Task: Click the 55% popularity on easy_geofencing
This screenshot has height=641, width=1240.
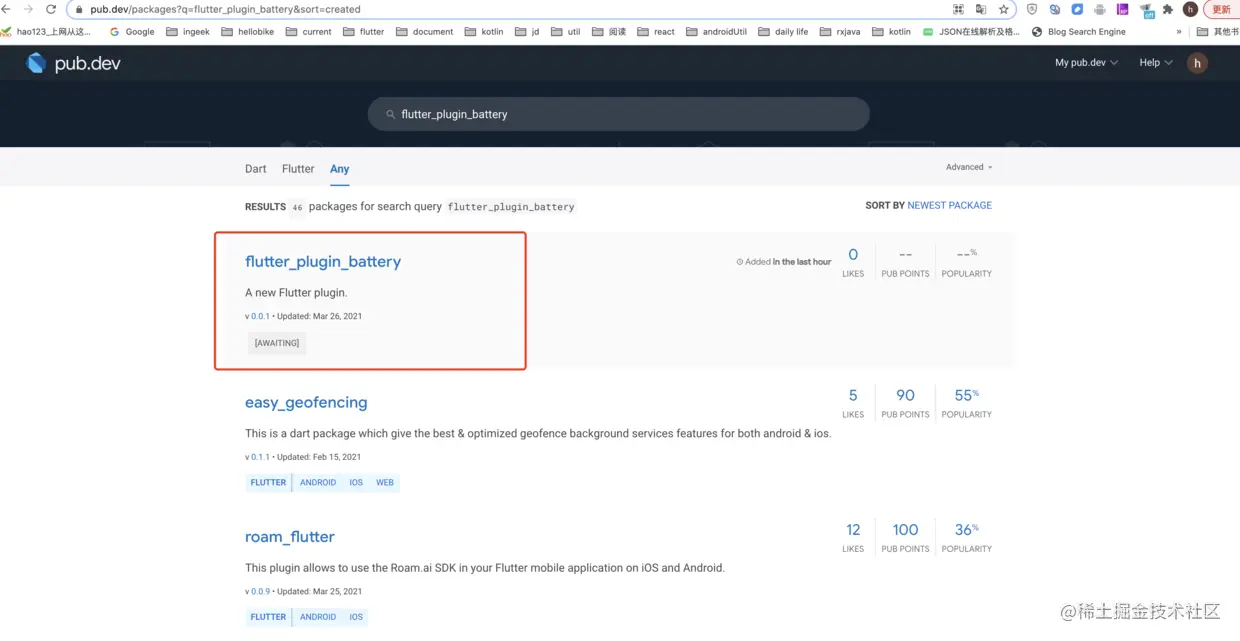Action: [x=967, y=396]
